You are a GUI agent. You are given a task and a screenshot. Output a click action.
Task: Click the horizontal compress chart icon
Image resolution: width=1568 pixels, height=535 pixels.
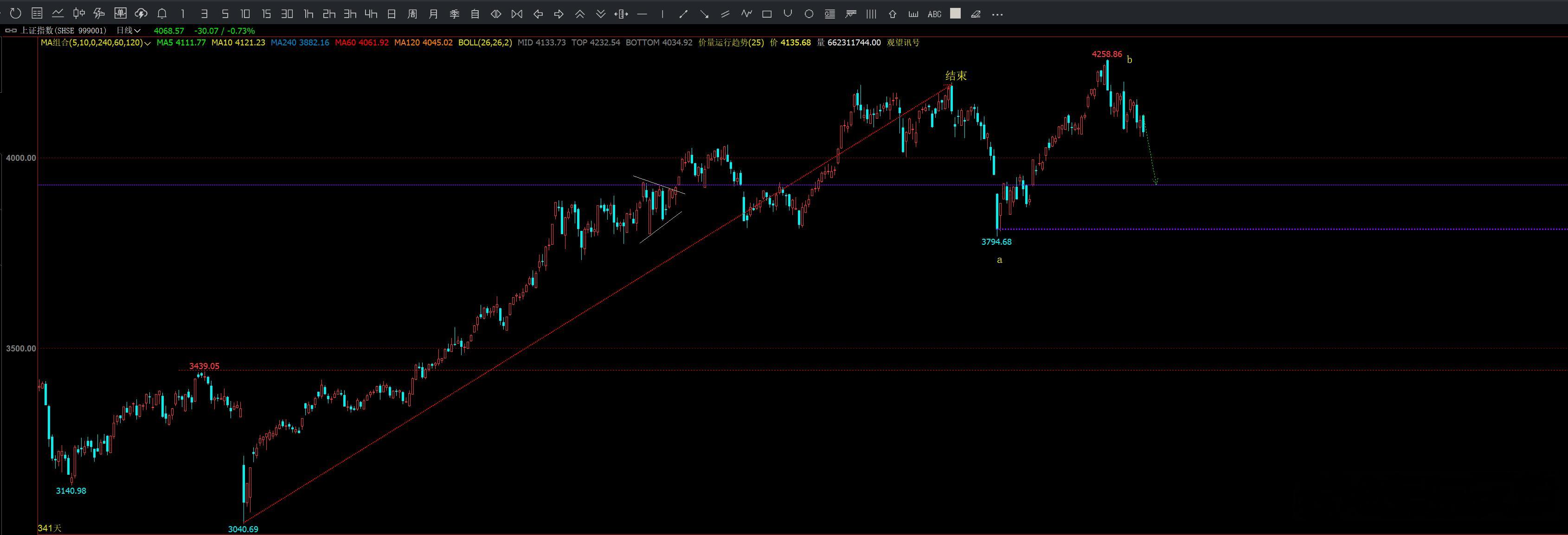point(517,13)
